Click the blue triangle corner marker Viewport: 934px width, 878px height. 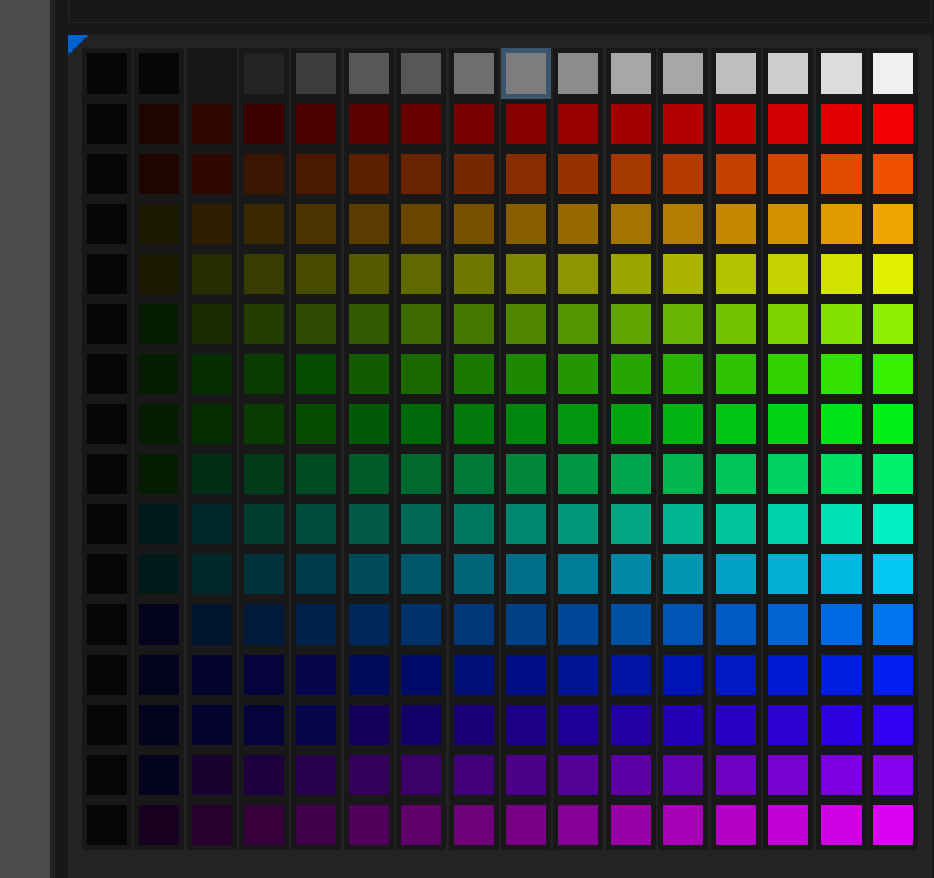click(x=75, y=42)
